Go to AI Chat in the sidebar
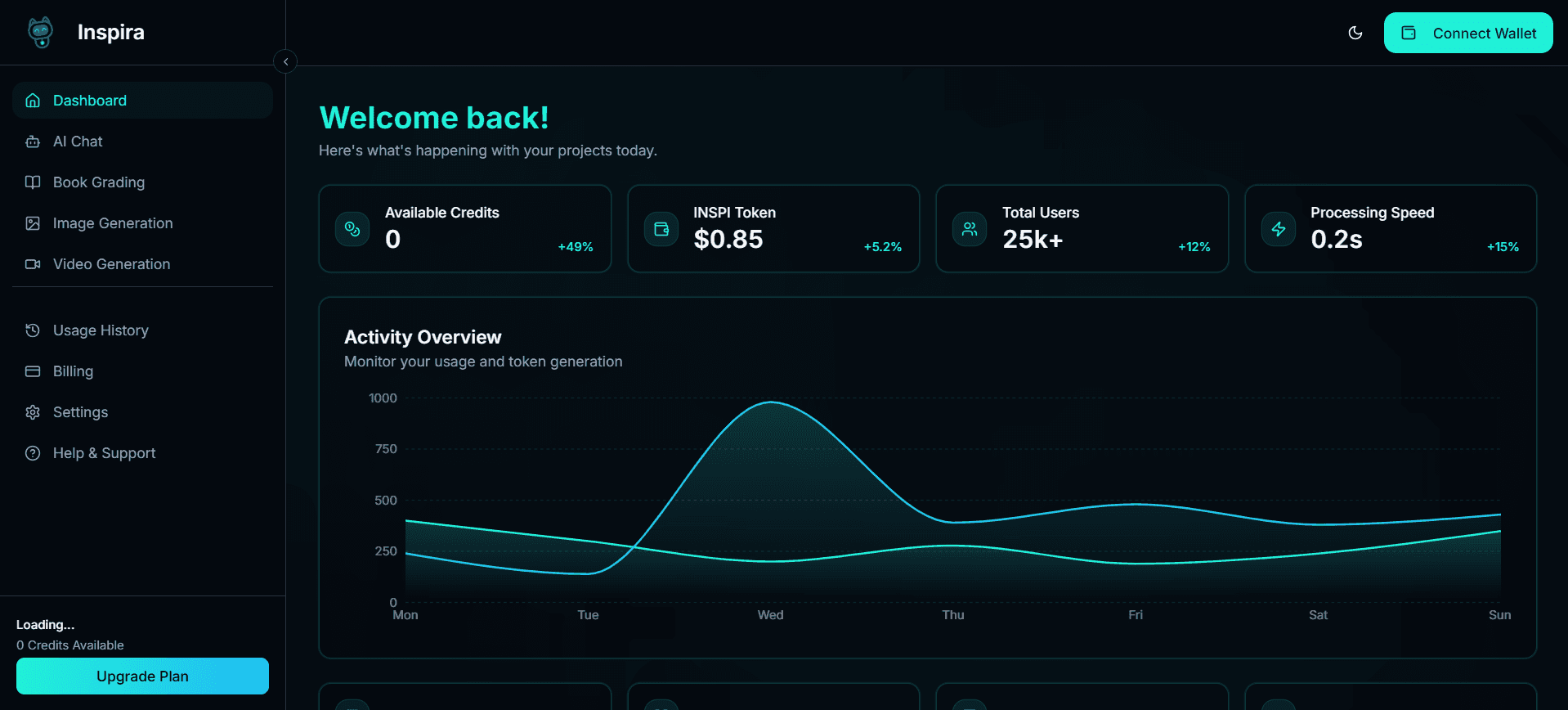1568x710 pixels. 78,142
